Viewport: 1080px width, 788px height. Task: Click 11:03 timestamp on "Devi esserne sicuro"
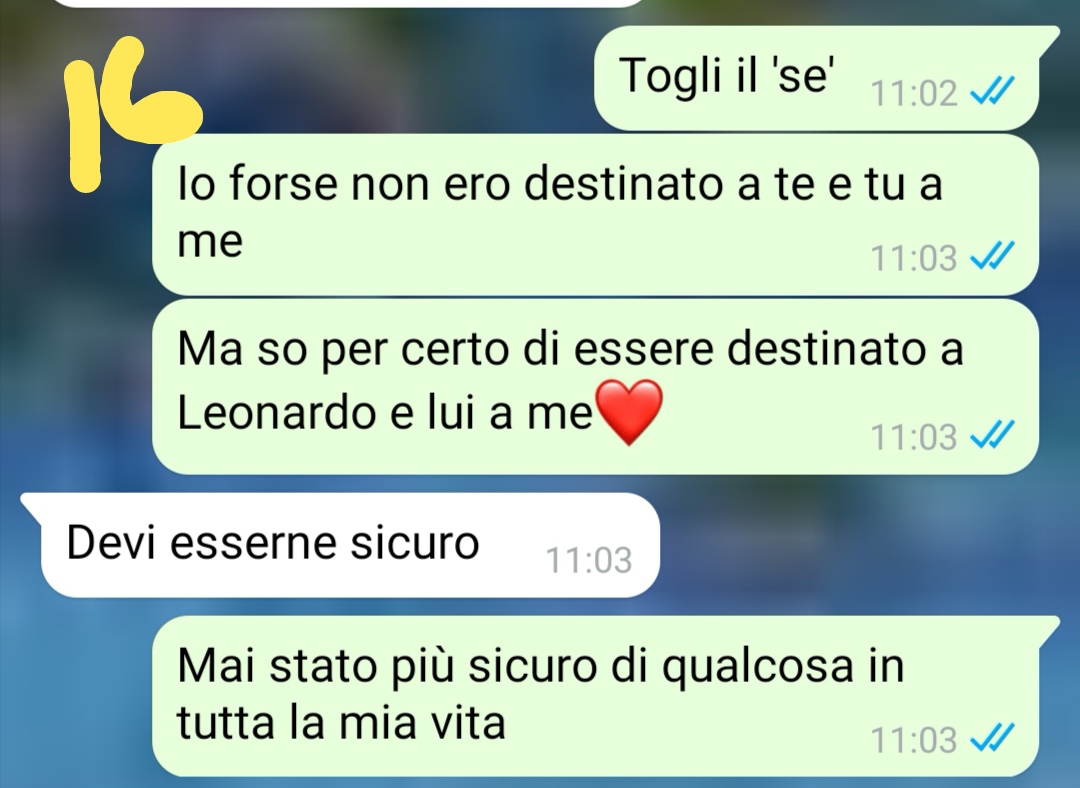click(589, 560)
